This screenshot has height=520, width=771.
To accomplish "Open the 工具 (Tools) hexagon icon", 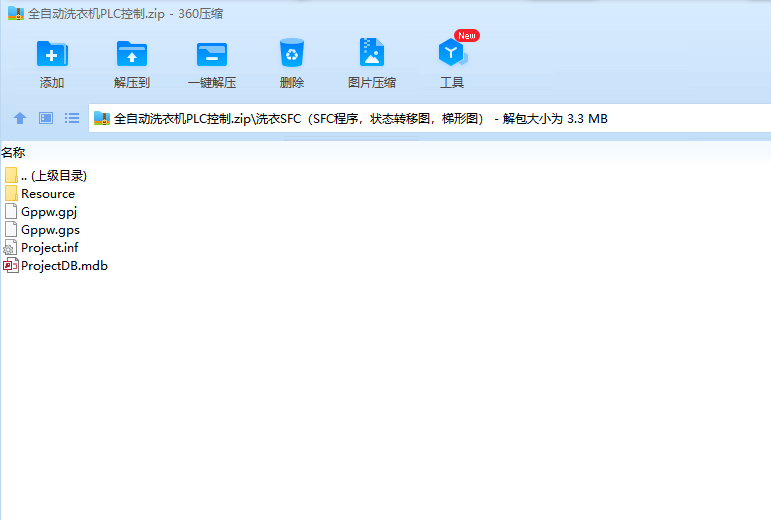I will click(452, 53).
